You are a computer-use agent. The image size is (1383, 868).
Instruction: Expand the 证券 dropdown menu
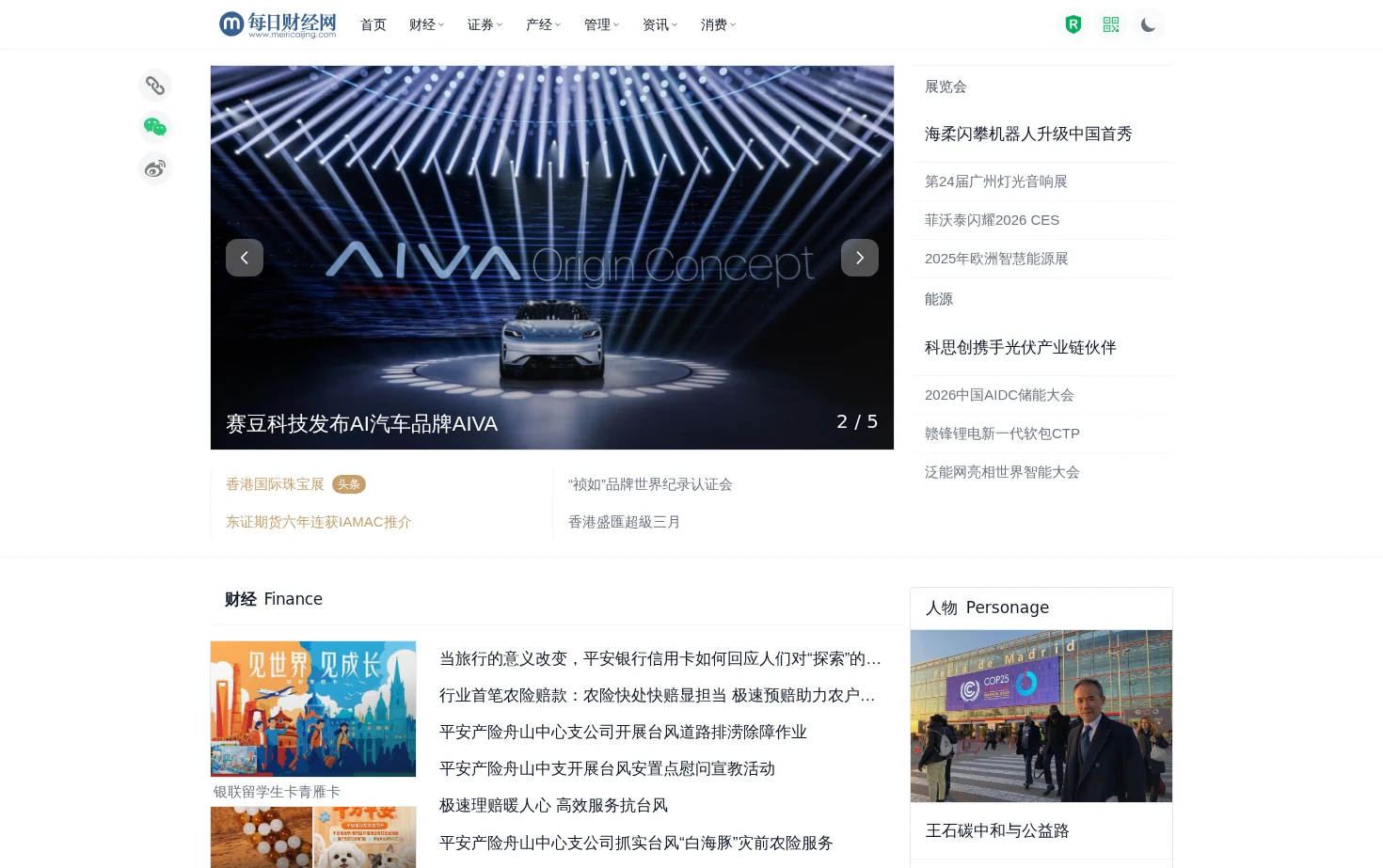pos(485,24)
